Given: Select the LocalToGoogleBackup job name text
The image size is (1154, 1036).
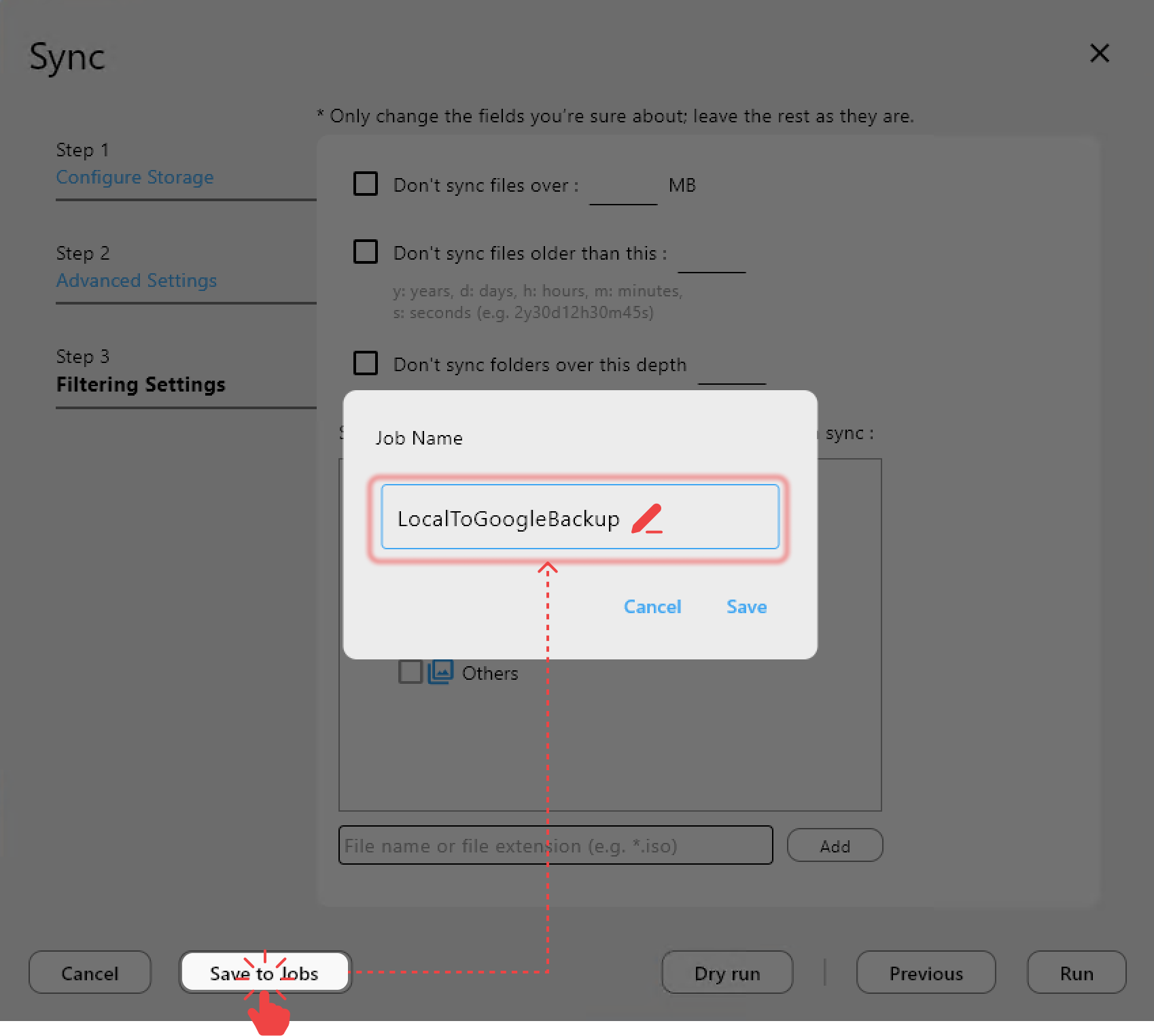Looking at the screenshot, I should (508, 518).
